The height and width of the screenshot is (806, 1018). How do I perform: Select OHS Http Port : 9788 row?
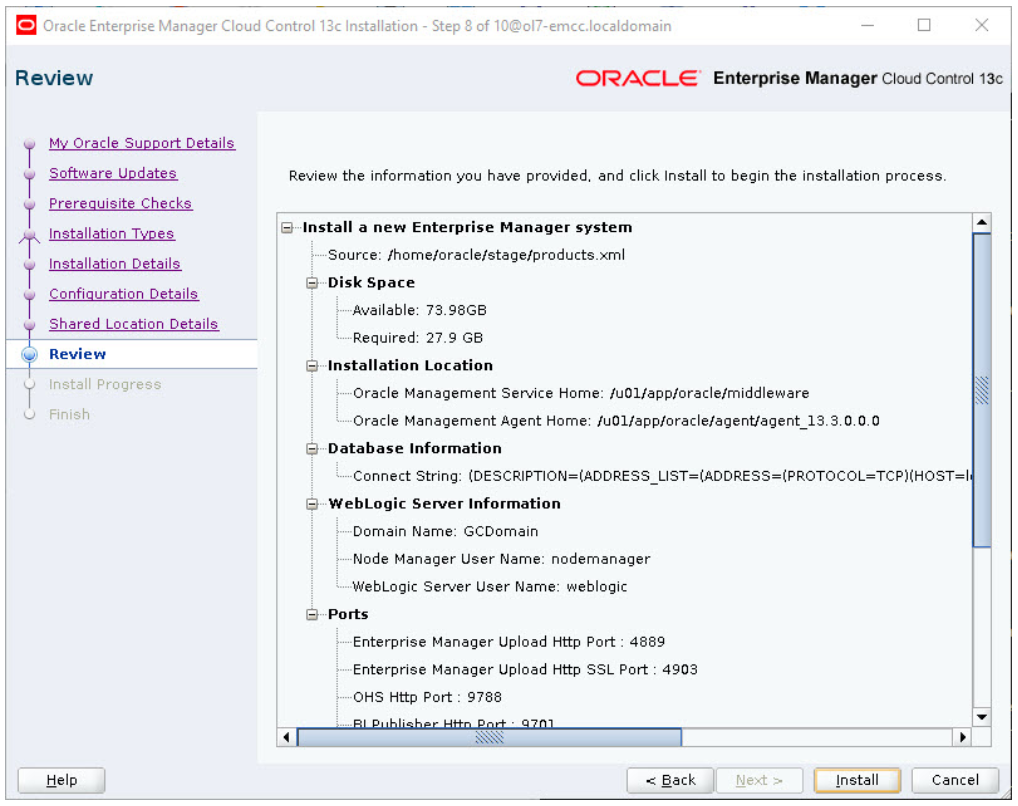pos(427,697)
